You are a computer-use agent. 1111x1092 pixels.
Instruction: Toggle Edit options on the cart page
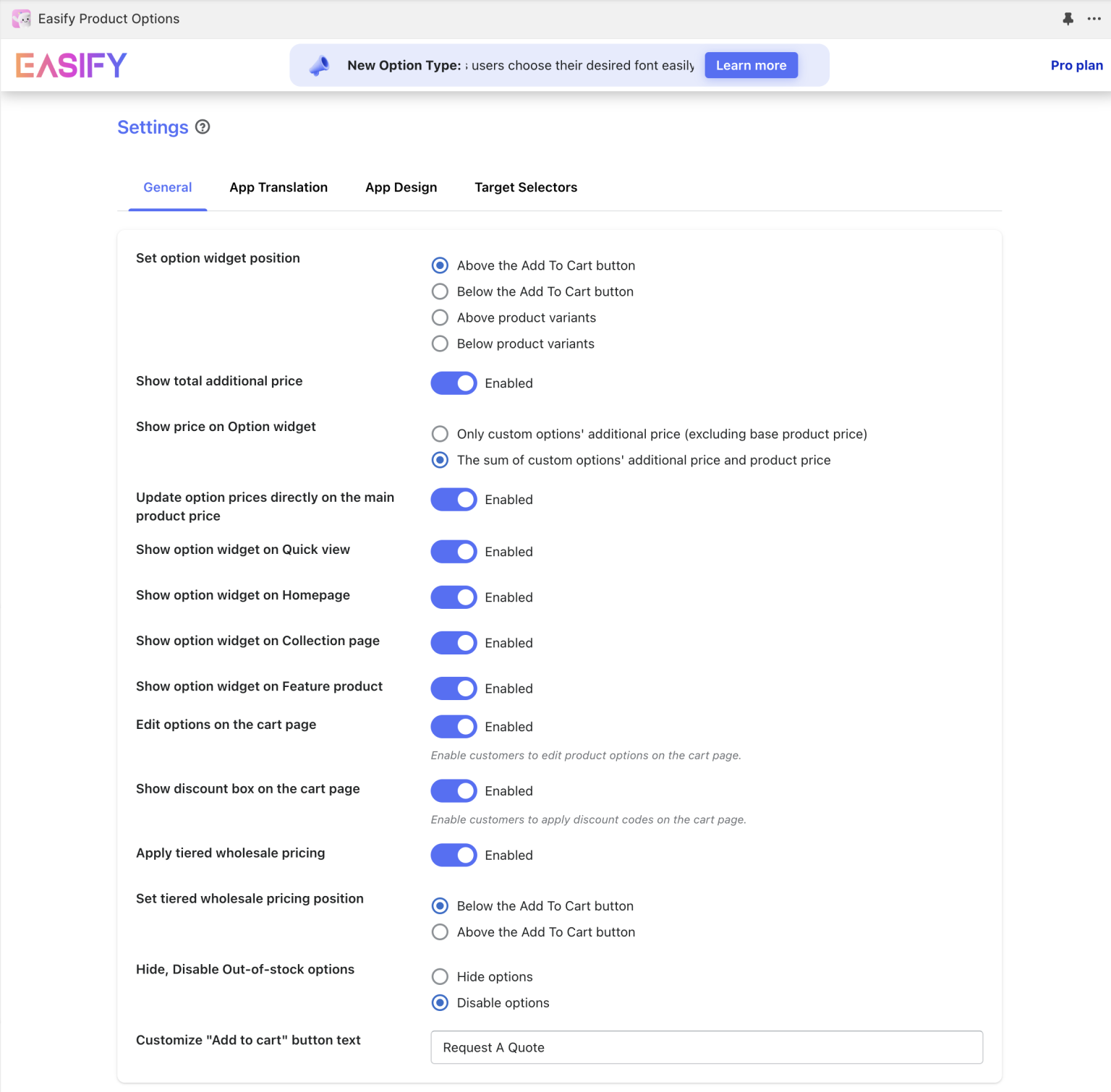[454, 726]
